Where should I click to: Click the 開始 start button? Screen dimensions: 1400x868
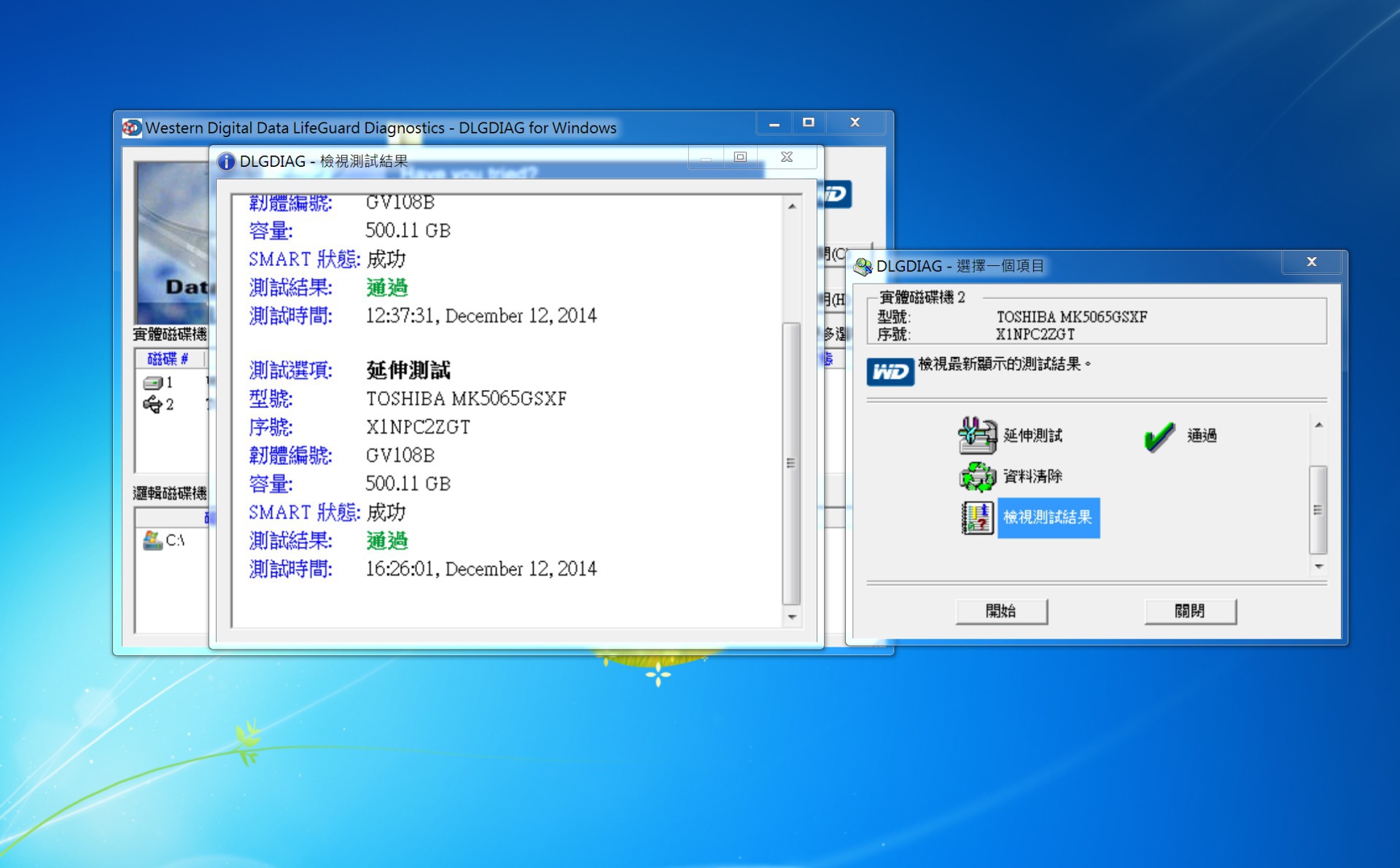[1001, 611]
